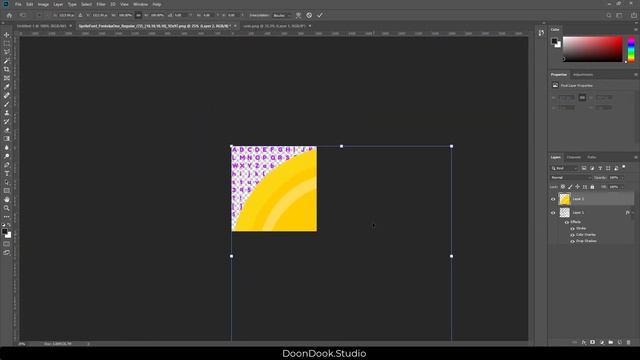The width and height of the screenshot is (640, 360).
Task: Collapse the fx effects list on layer
Action: click(633, 213)
